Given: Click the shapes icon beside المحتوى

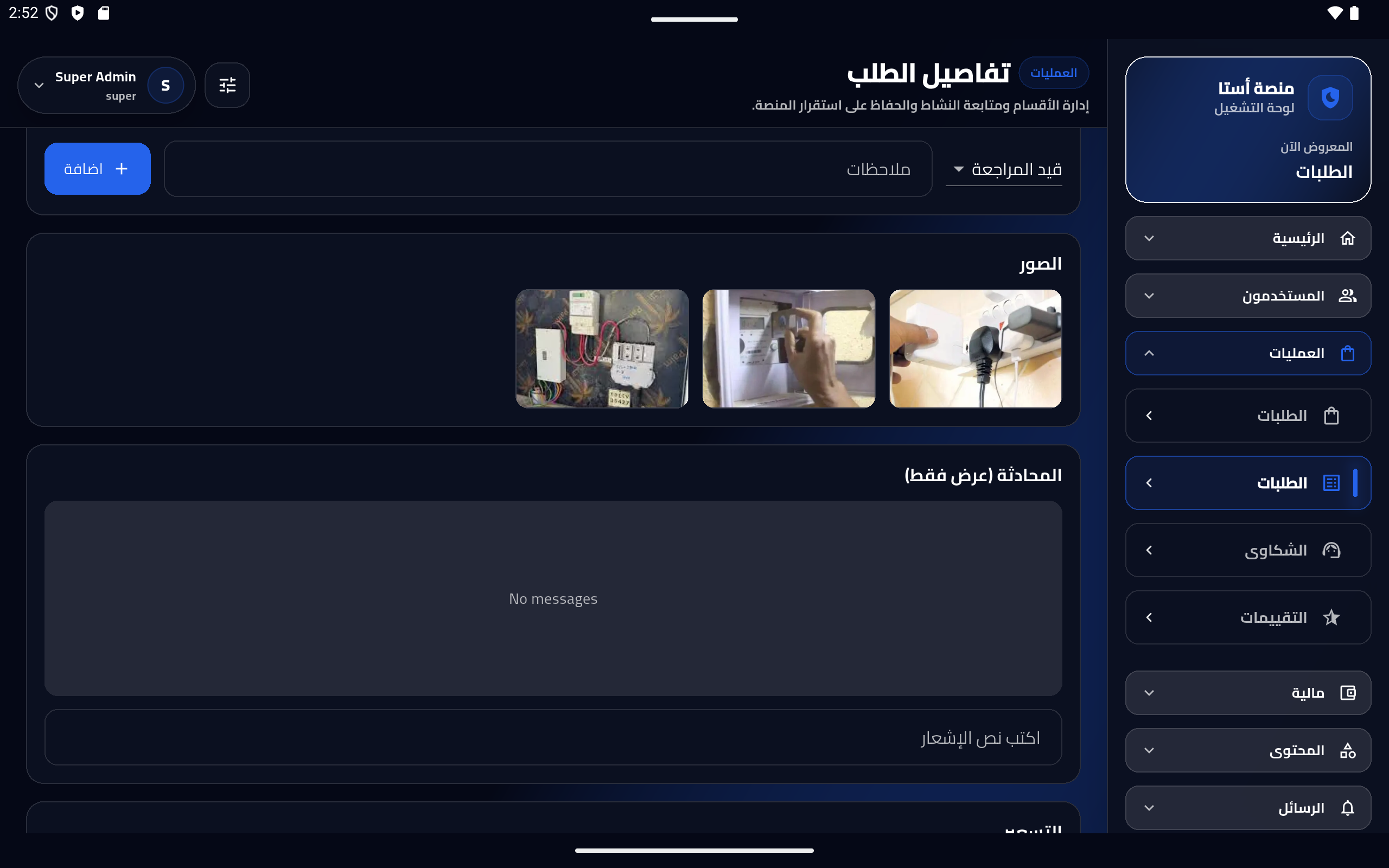Looking at the screenshot, I should [x=1347, y=750].
